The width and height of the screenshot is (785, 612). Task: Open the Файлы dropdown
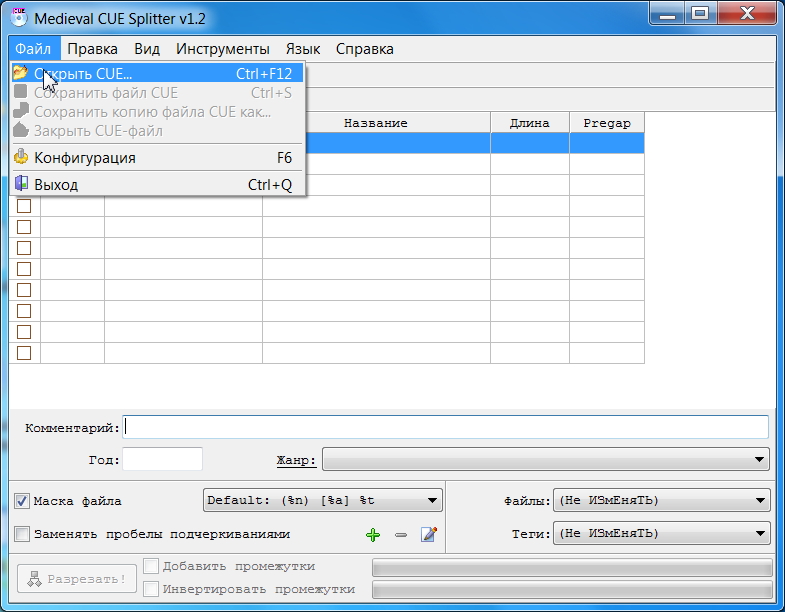click(661, 500)
